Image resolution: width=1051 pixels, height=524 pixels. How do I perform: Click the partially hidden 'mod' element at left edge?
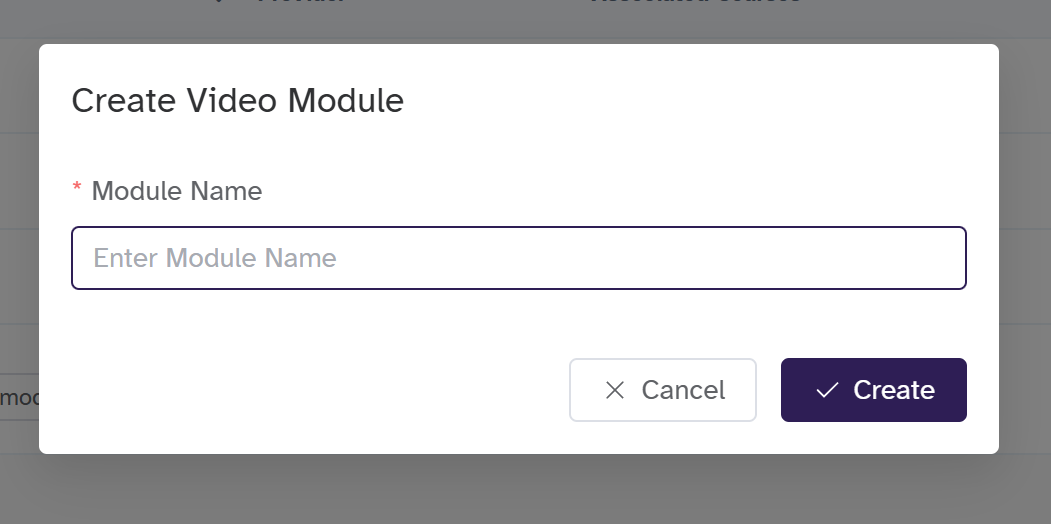(18, 398)
